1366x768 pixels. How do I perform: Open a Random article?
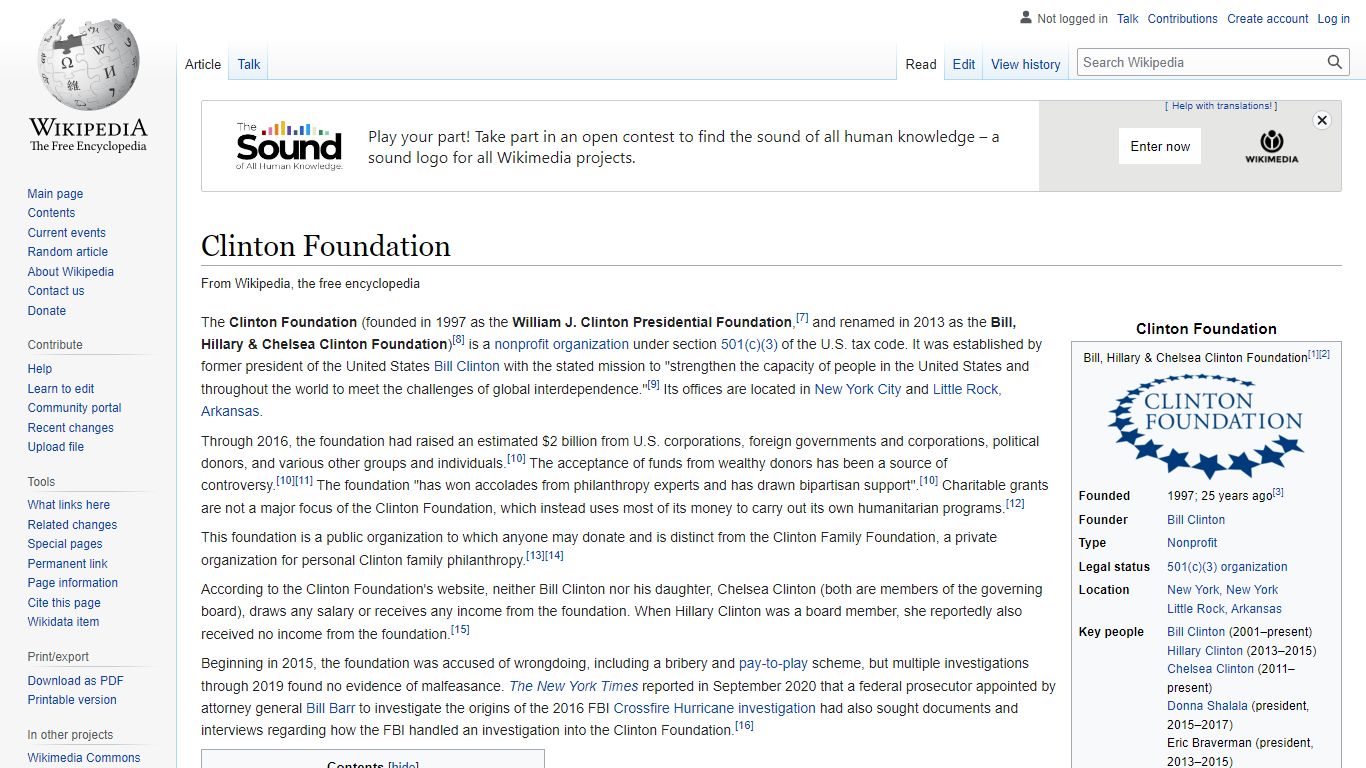[67, 252]
